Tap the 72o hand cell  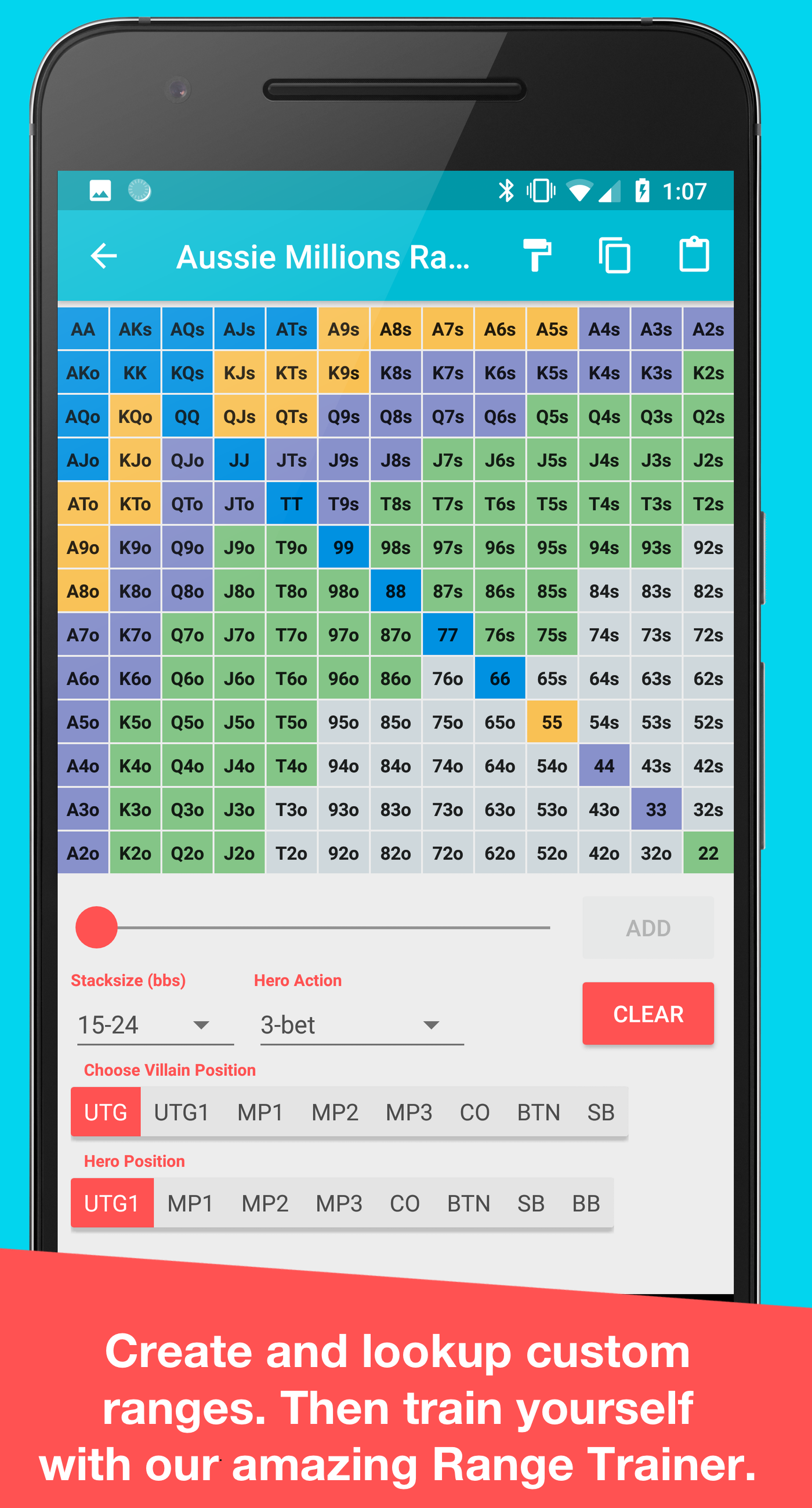(x=448, y=853)
